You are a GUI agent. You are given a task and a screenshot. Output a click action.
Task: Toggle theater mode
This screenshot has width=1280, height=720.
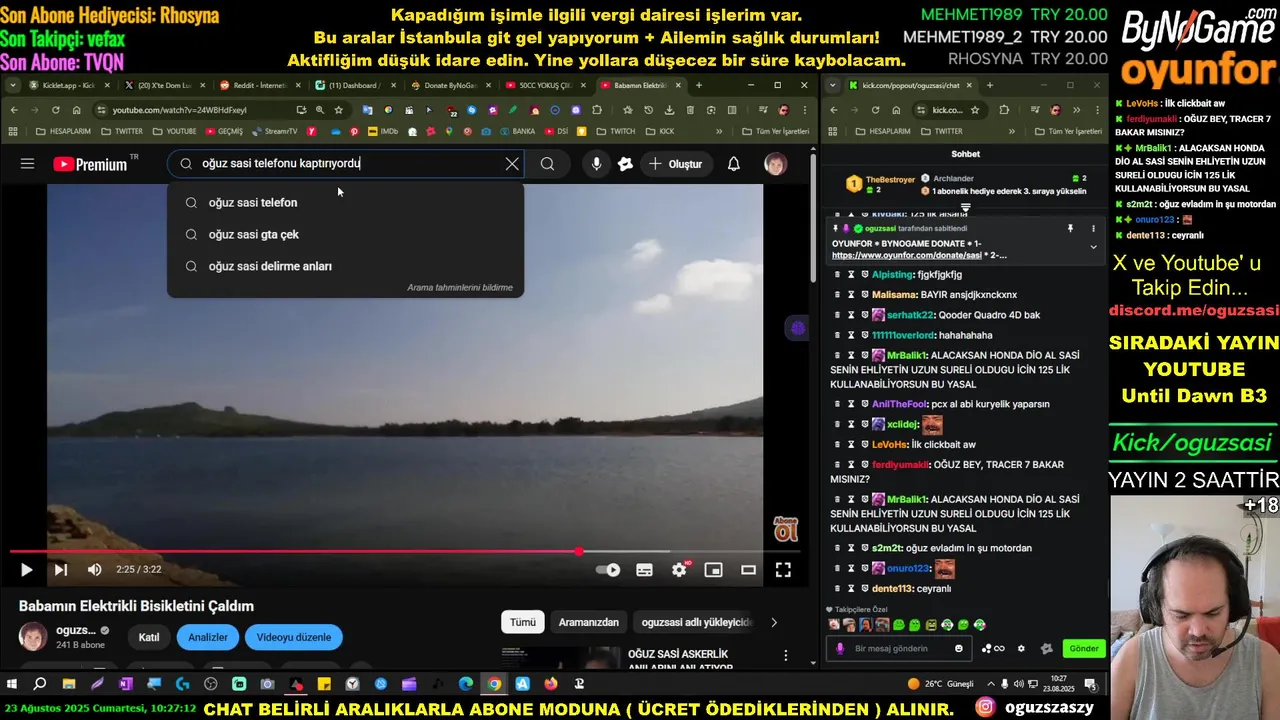[x=748, y=570]
